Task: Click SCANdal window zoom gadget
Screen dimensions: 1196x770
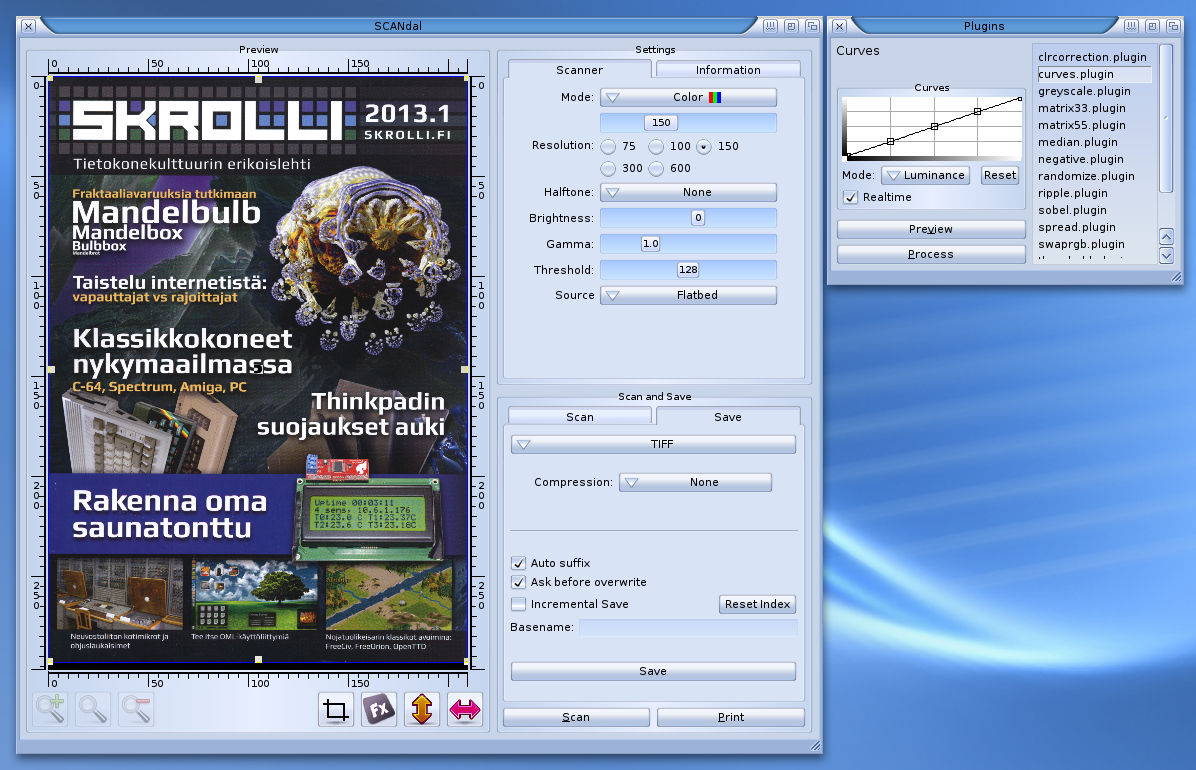Action: (792, 26)
